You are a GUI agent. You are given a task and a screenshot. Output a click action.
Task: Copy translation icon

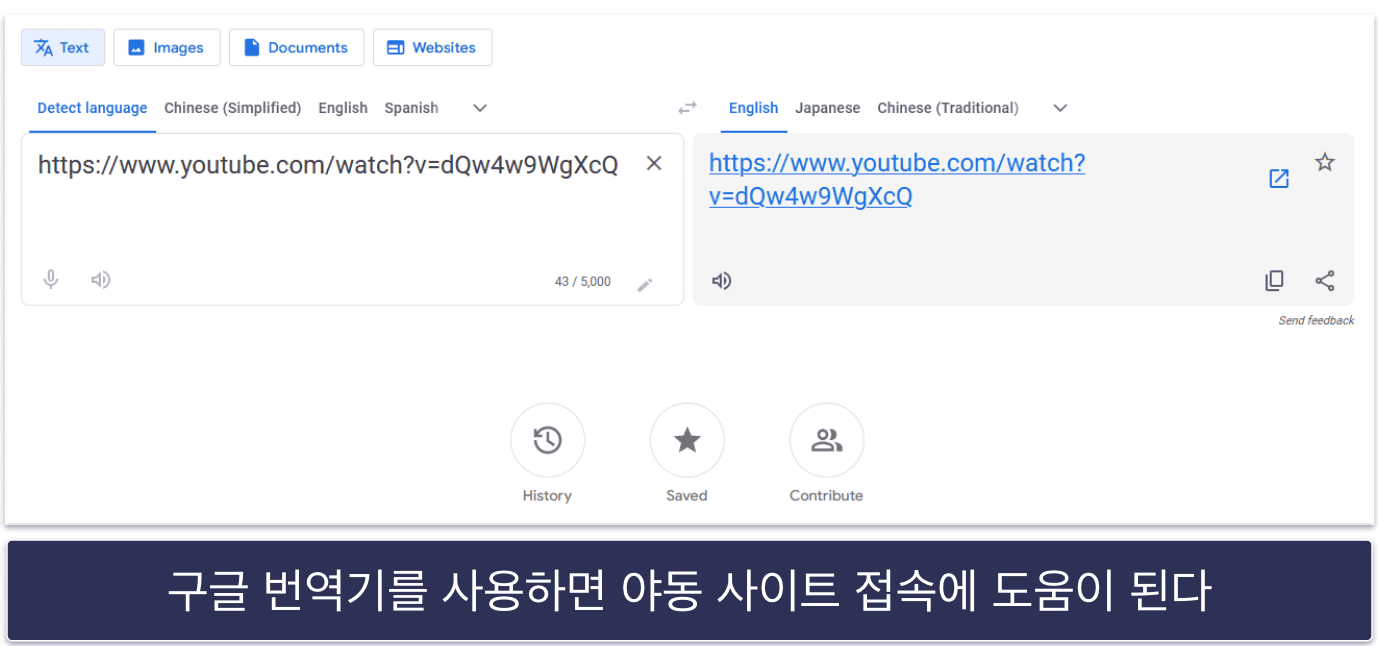1274,281
